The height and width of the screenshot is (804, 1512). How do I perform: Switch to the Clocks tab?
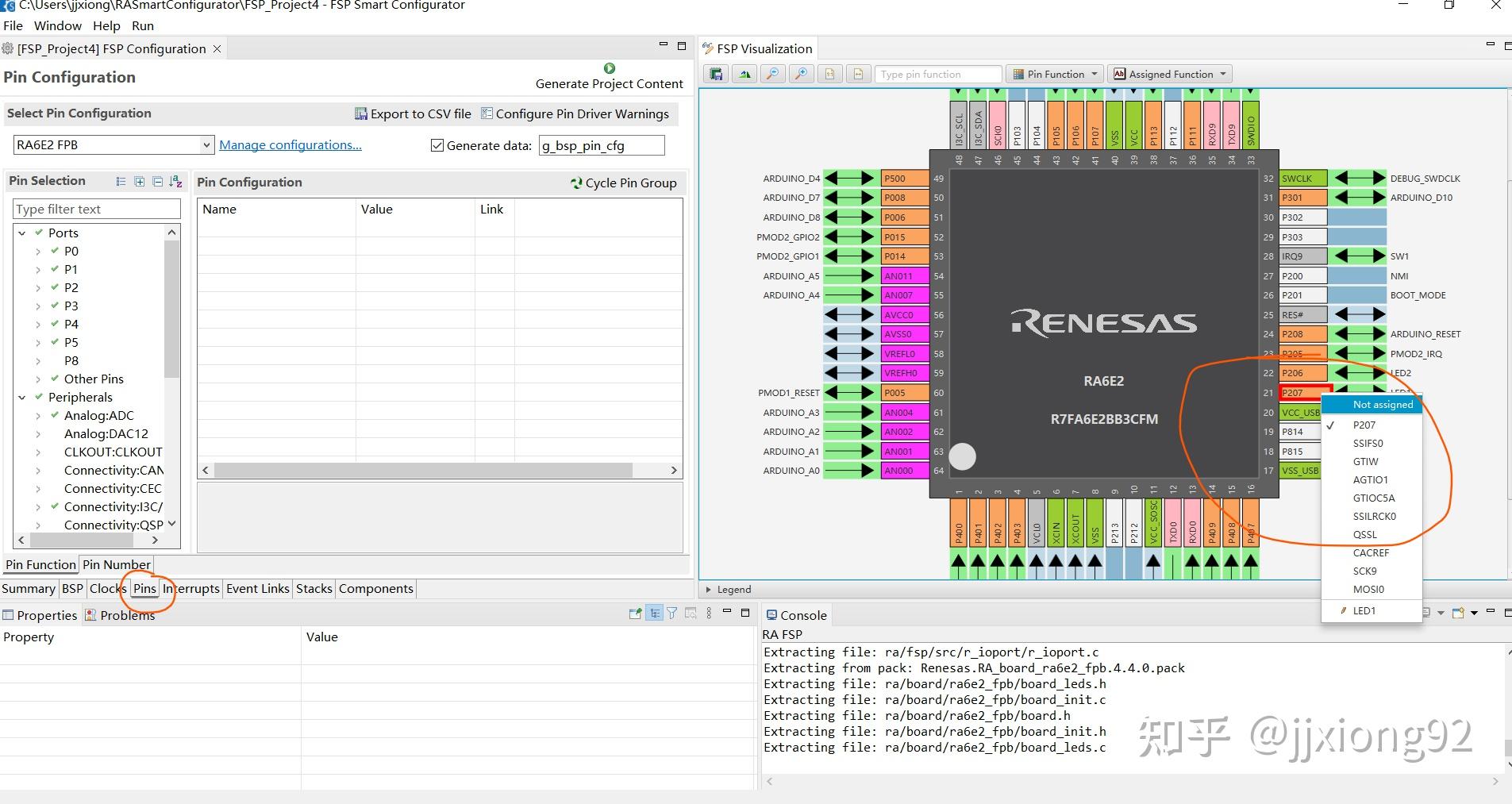click(x=108, y=588)
